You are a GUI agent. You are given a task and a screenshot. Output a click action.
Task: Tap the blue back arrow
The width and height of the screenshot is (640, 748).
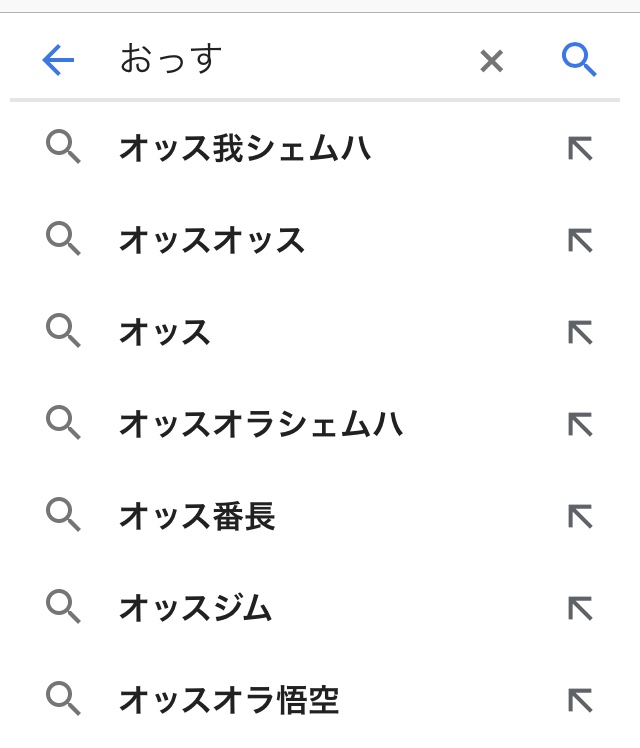58,61
